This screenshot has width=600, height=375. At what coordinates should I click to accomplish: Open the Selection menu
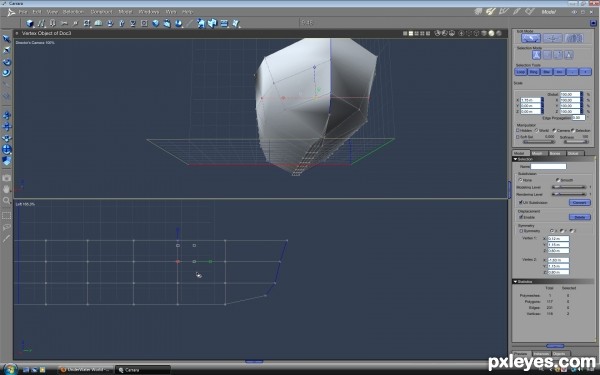tap(73, 12)
